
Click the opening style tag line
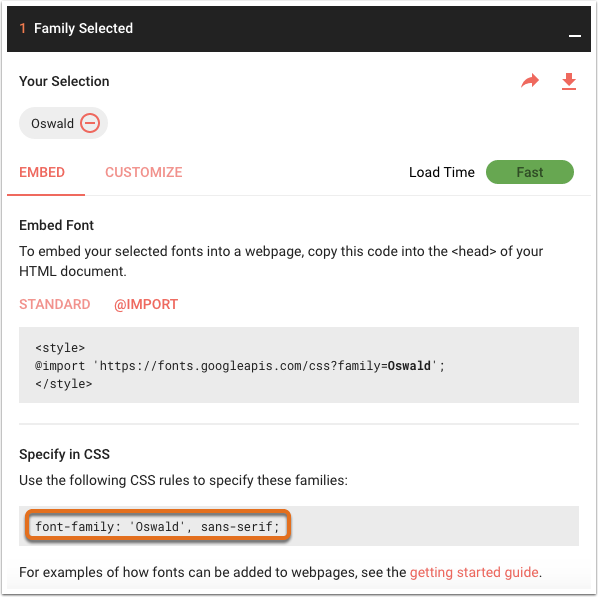(x=60, y=348)
